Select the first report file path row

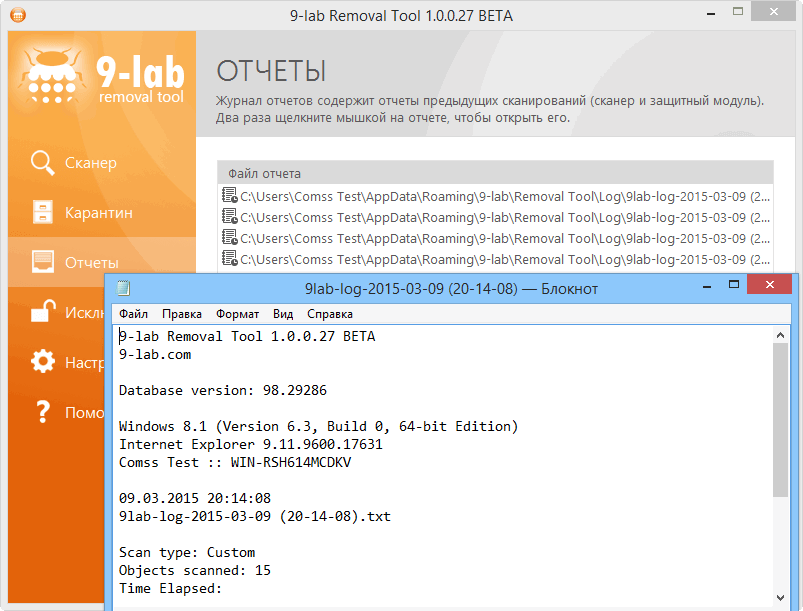[495, 197]
